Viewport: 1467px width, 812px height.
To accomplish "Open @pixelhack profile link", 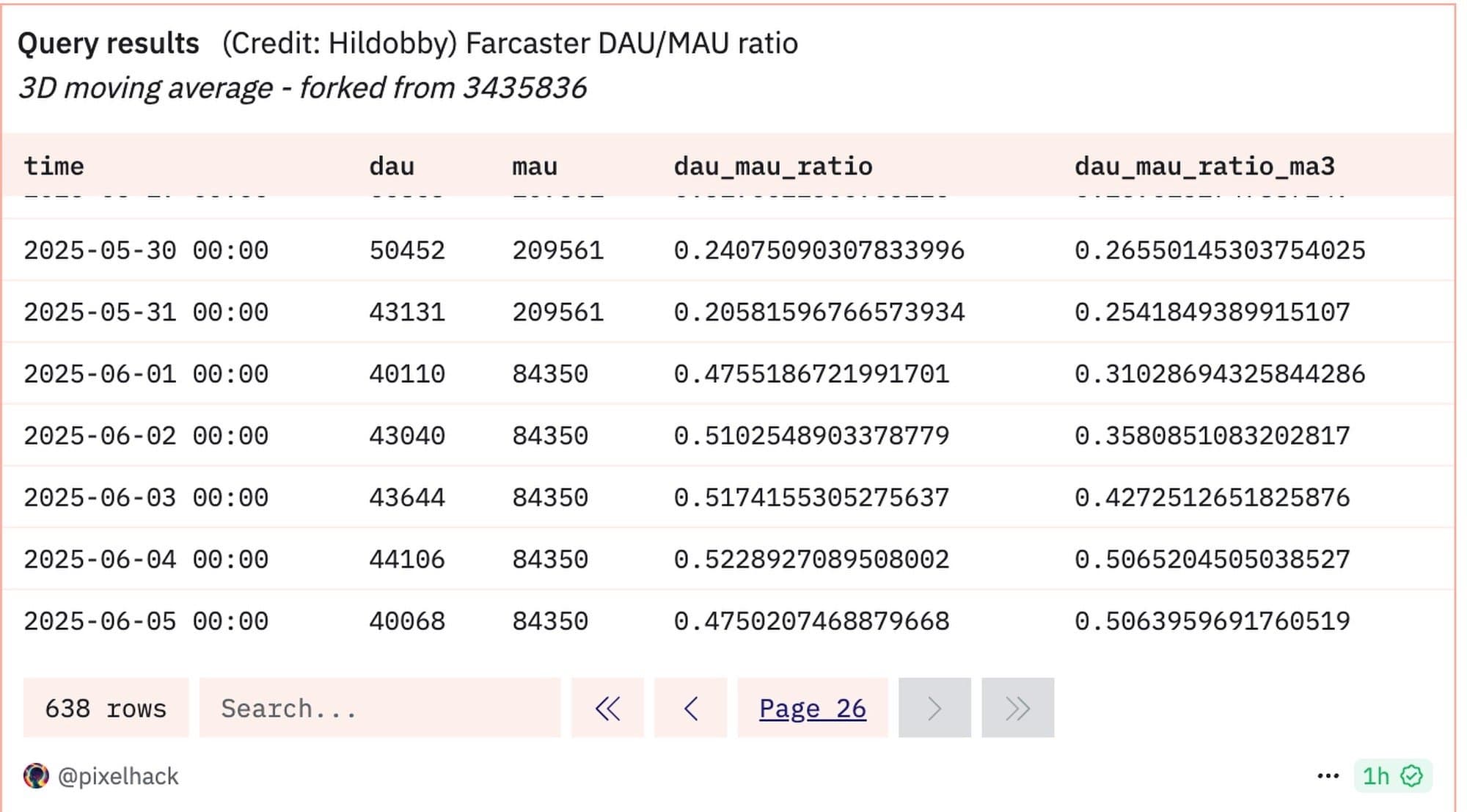I will point(117,776).
